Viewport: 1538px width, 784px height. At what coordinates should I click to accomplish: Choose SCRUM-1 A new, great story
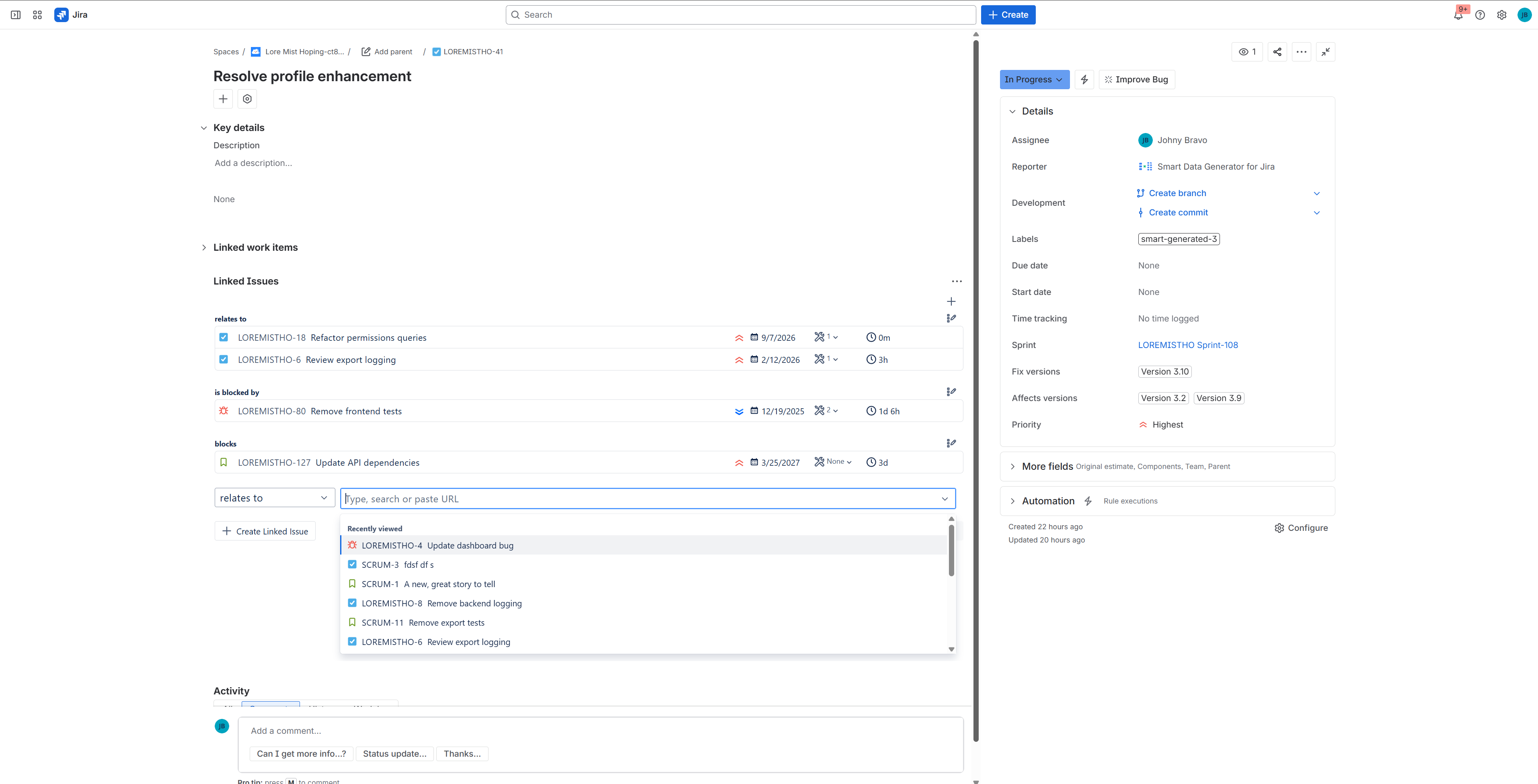428,584
